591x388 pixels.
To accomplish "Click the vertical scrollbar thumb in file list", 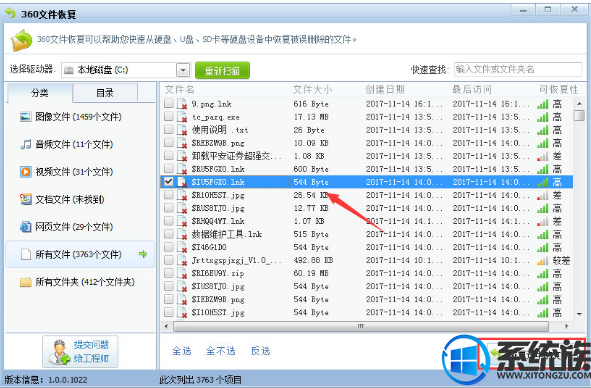I will pos(579,115).
